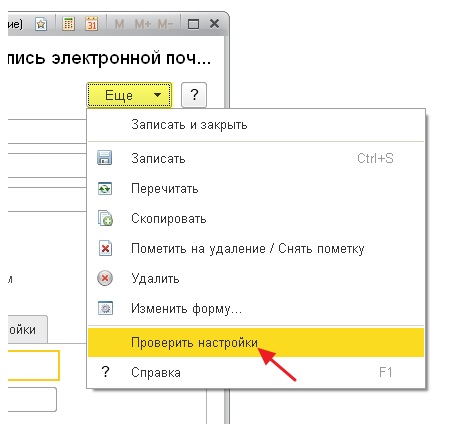
Task: Open the calculator icon in the title bar
Action: (x=68, y=24)
